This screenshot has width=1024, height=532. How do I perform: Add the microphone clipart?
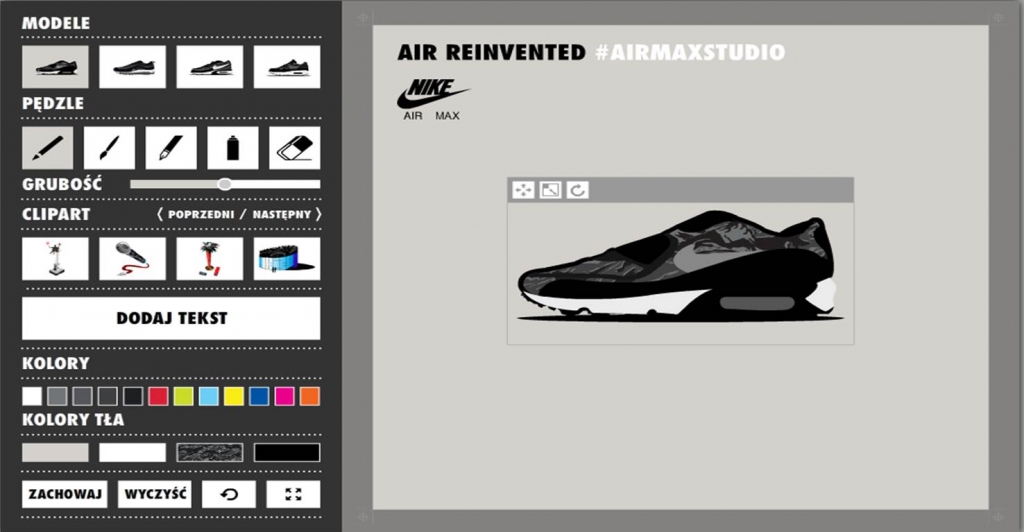click(132, 258)
